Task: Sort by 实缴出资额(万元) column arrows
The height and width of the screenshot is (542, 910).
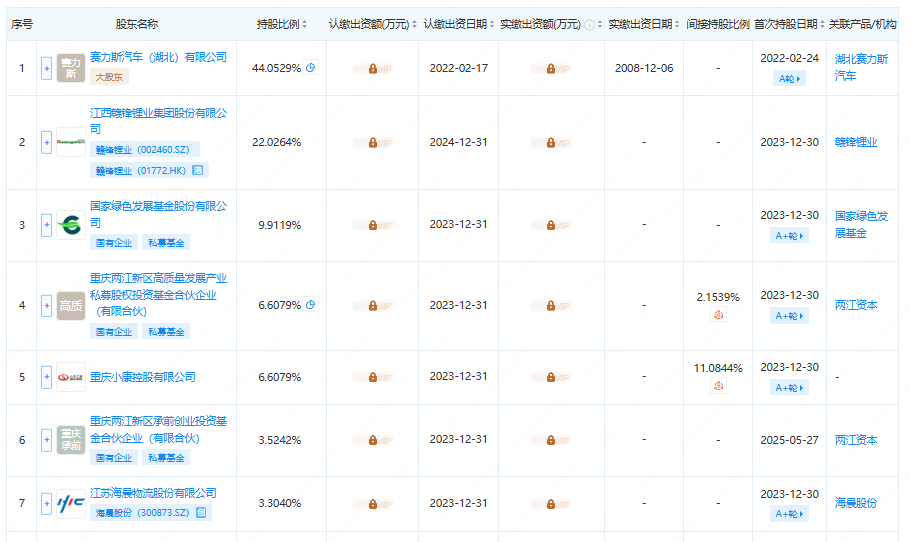Action: pos(600,24)
